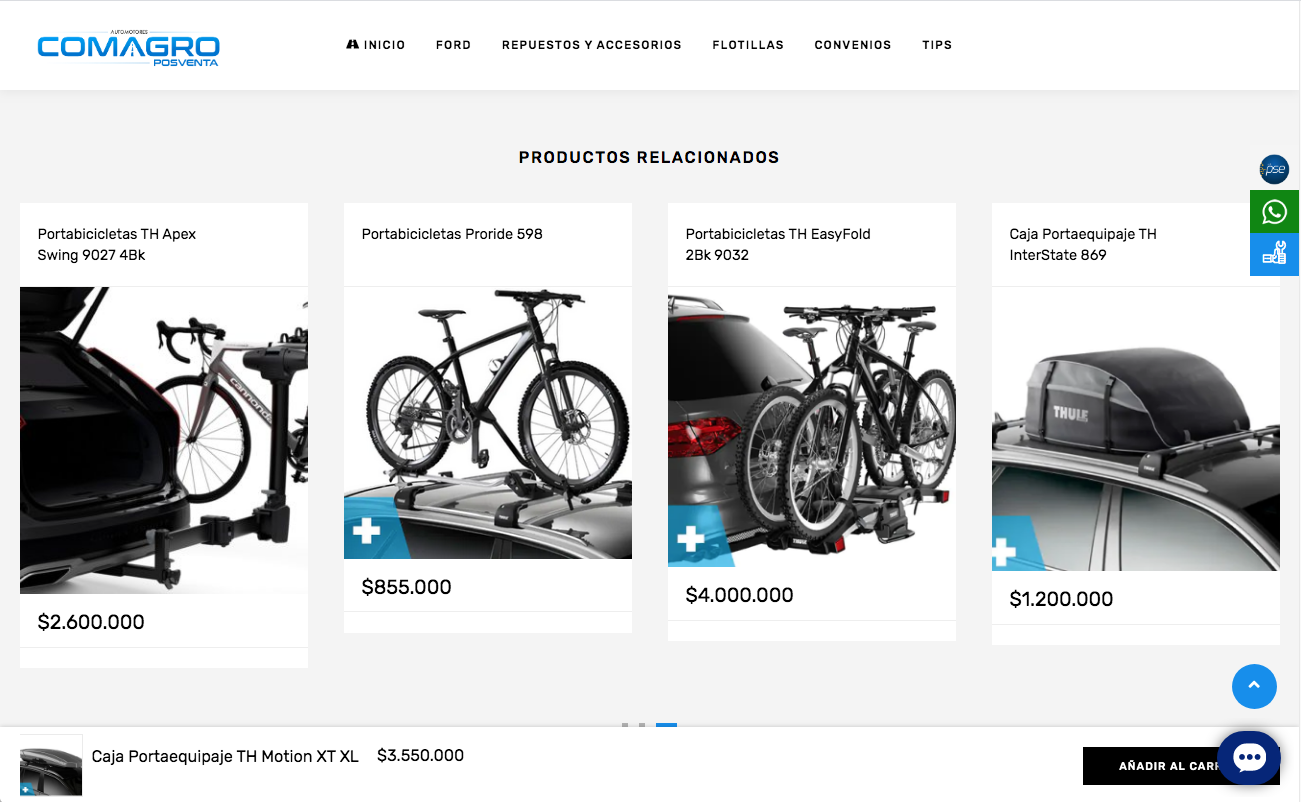Open the Comagro Posventa logo
Screen dimensions: 1301x802
point(128,47)
